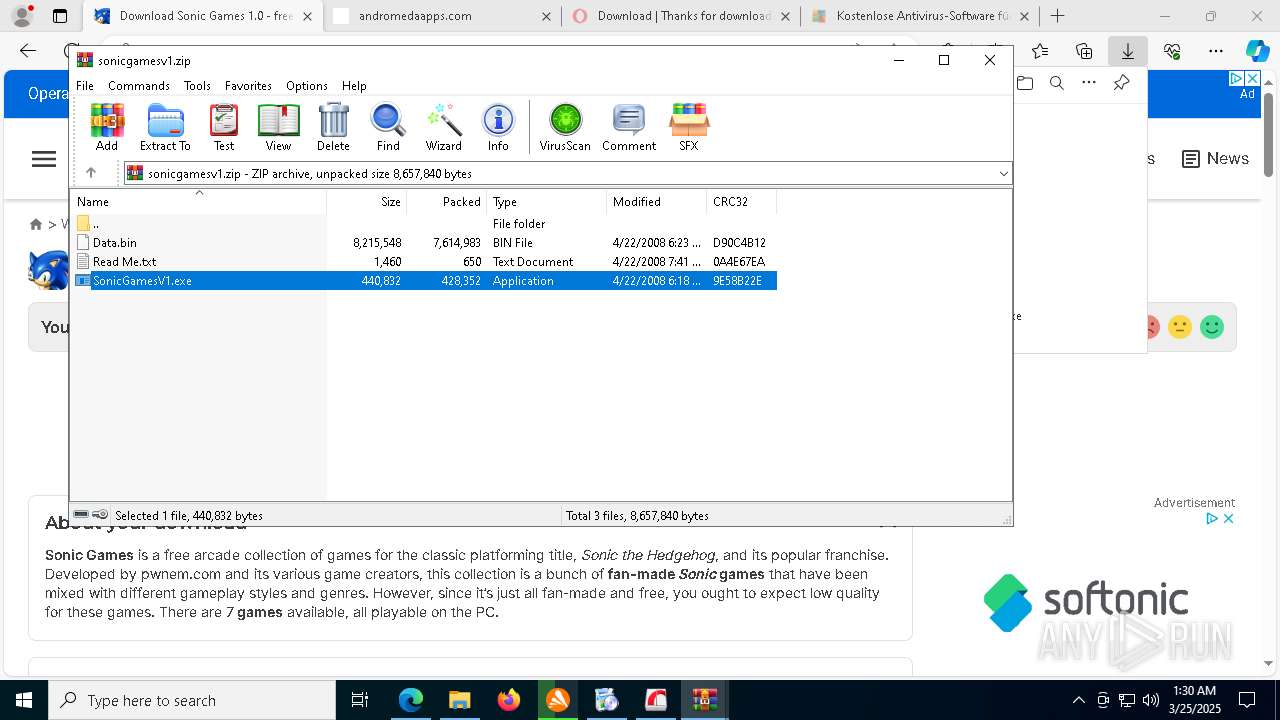Sort file list by Type column
This screenshot has height=720, width=1280.
(x=546, y=201)
